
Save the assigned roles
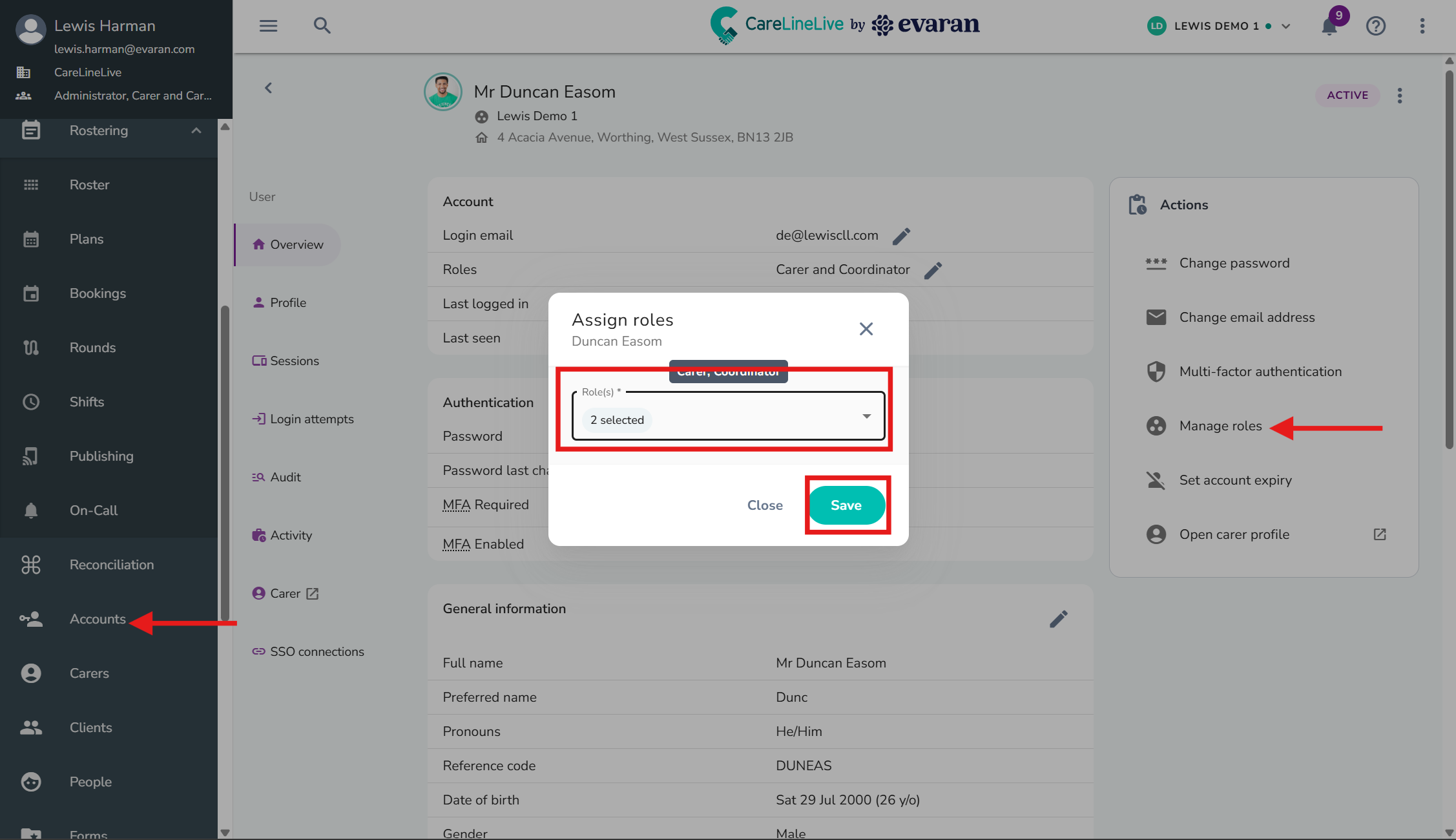pos(846,505)
